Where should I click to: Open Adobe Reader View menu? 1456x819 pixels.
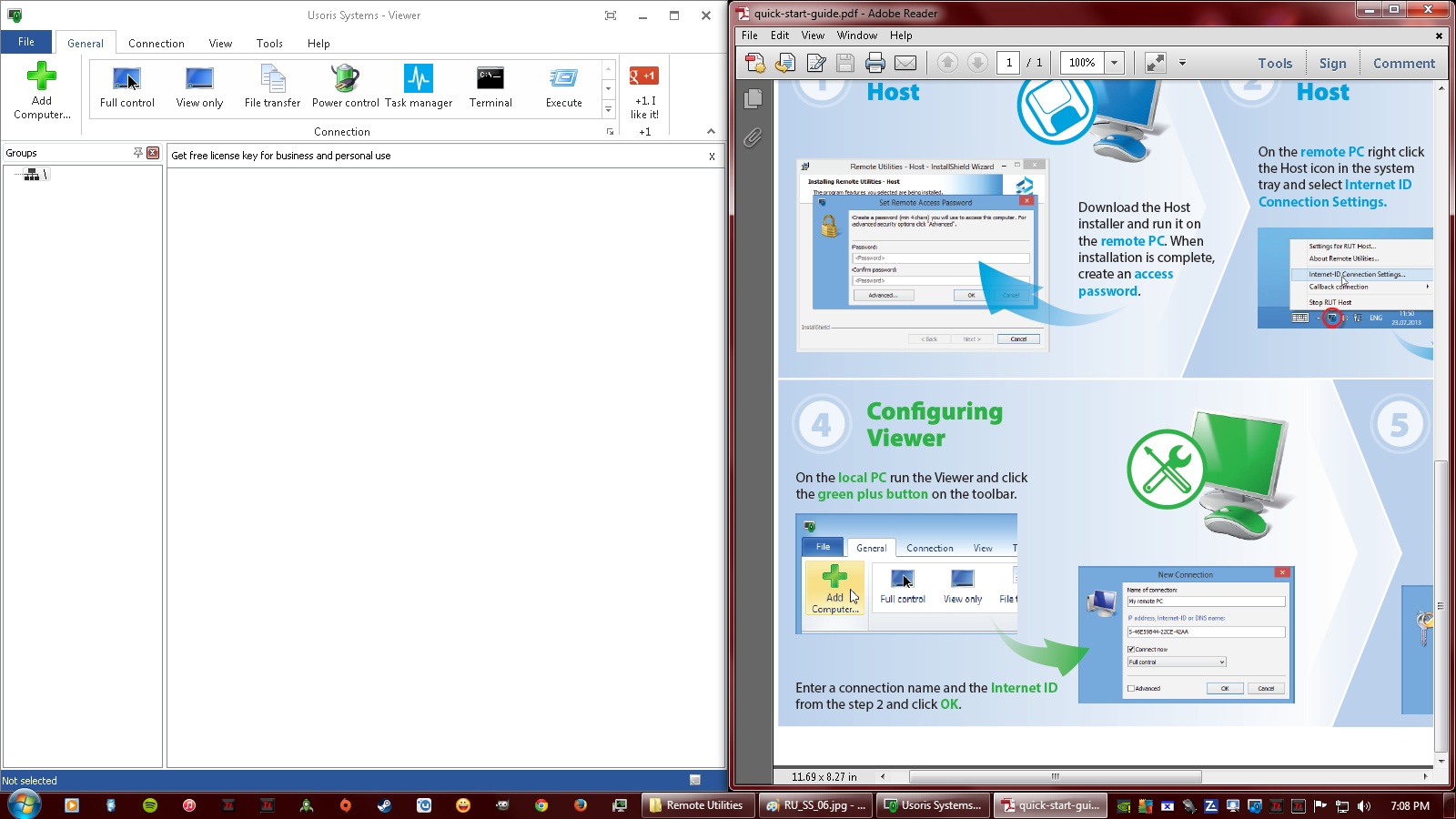813,35
